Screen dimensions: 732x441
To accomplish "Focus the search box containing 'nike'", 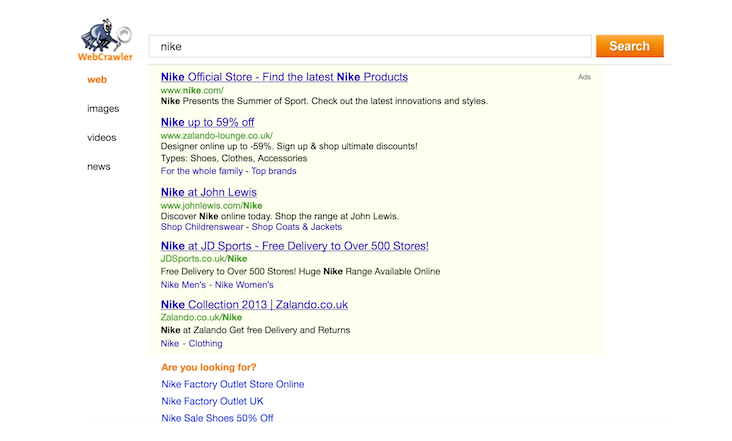I will tap(370, 46).
